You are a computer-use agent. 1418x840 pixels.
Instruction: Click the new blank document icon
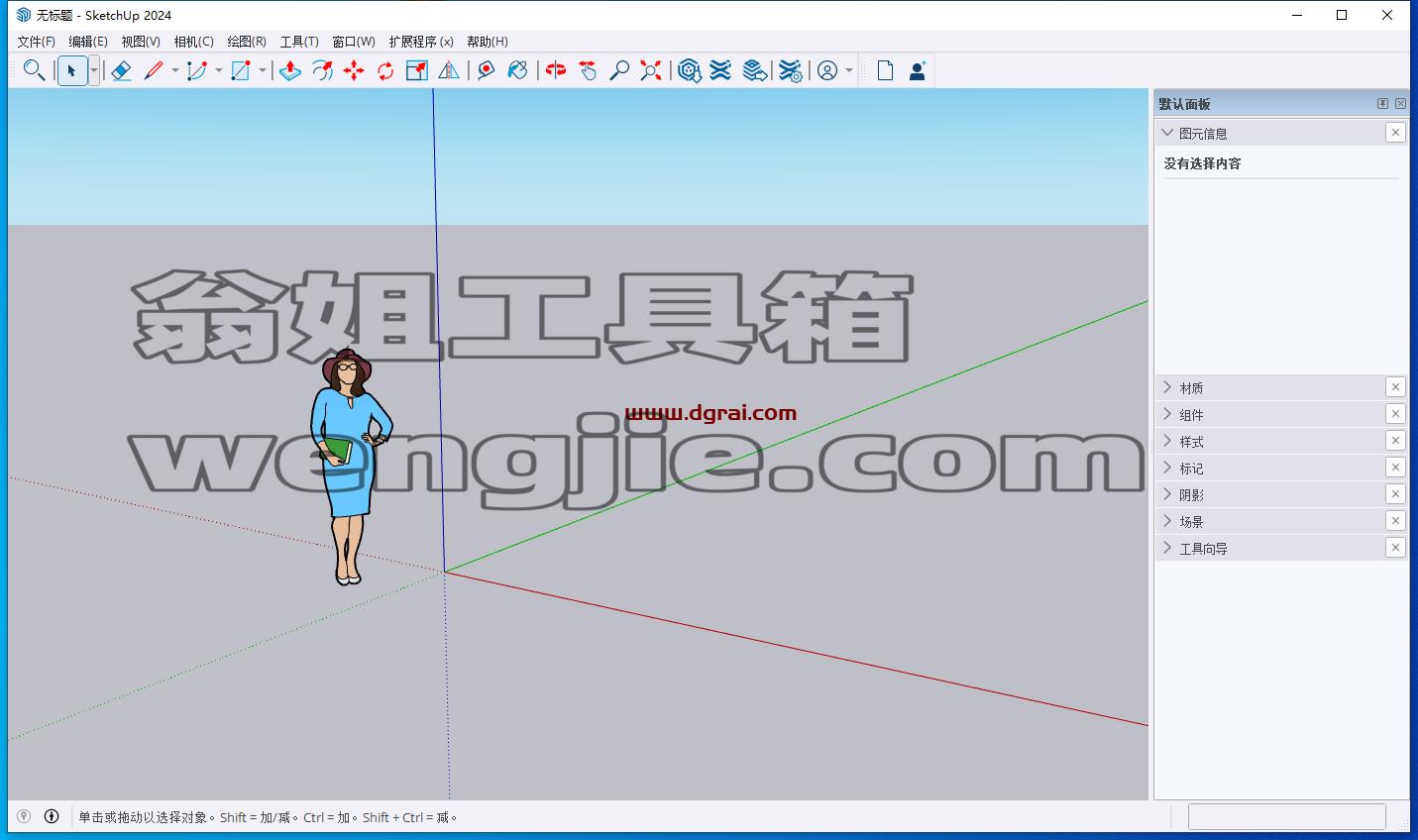coord(885,70)
